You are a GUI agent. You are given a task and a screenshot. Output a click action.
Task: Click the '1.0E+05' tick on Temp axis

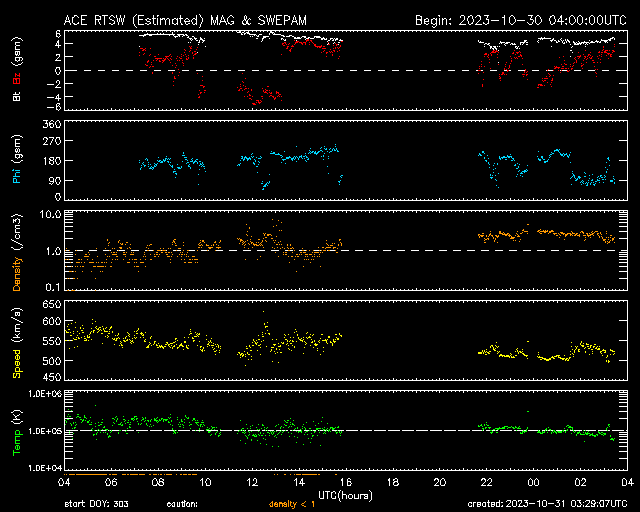(x=45, y=431)
